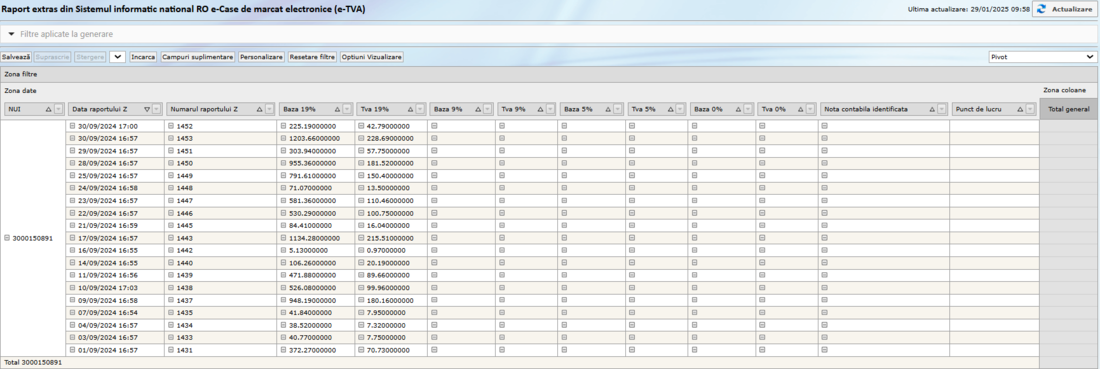Open Nota contabila identificata filter dropdown
Viewport: 1100px width, 369px height.
pyautogui.click(x=941, y=109)
